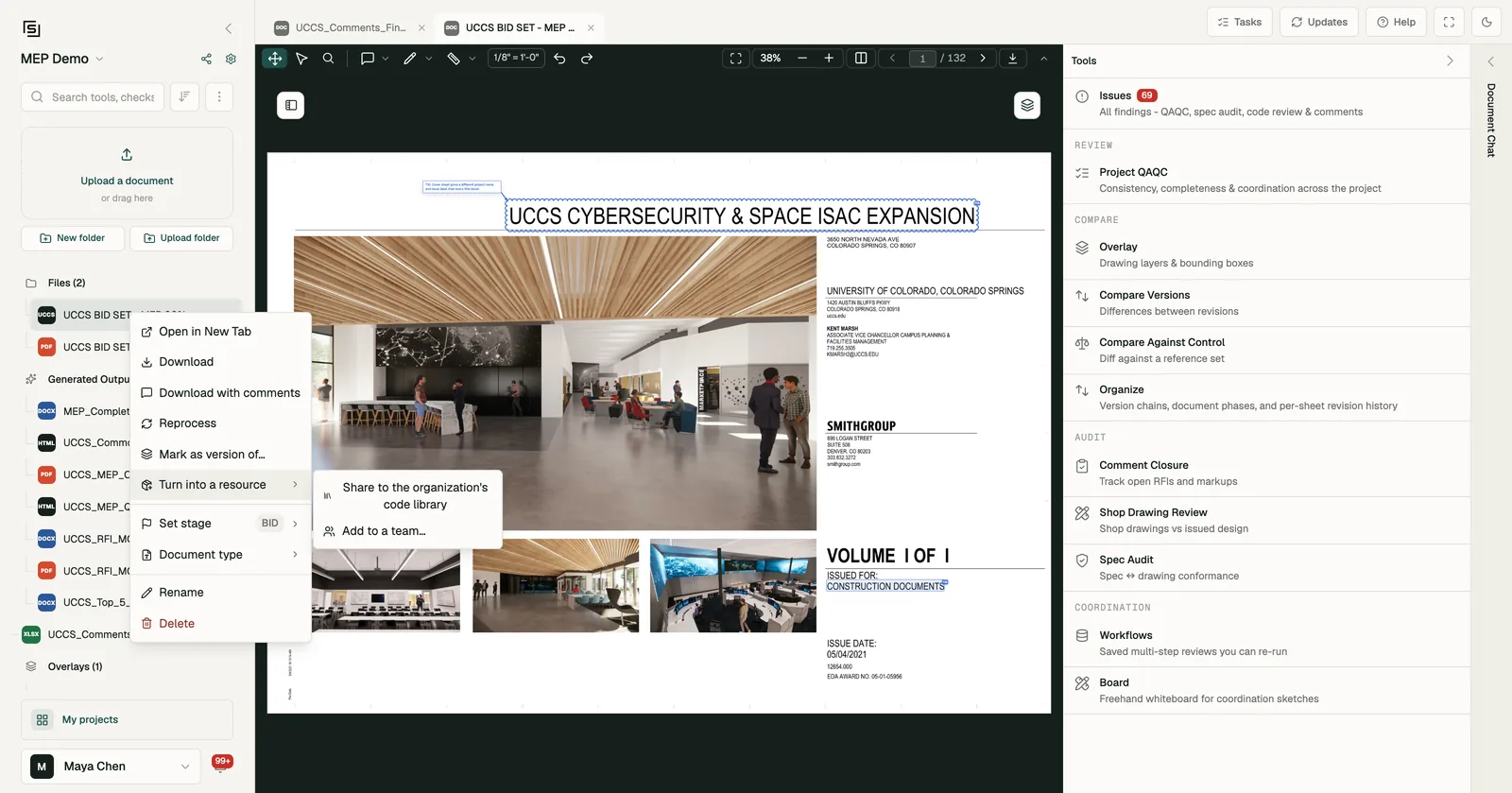The width and height of the screenshot is (1512, 793).
Task: Select Download with comments
Action: pos(221,393)
